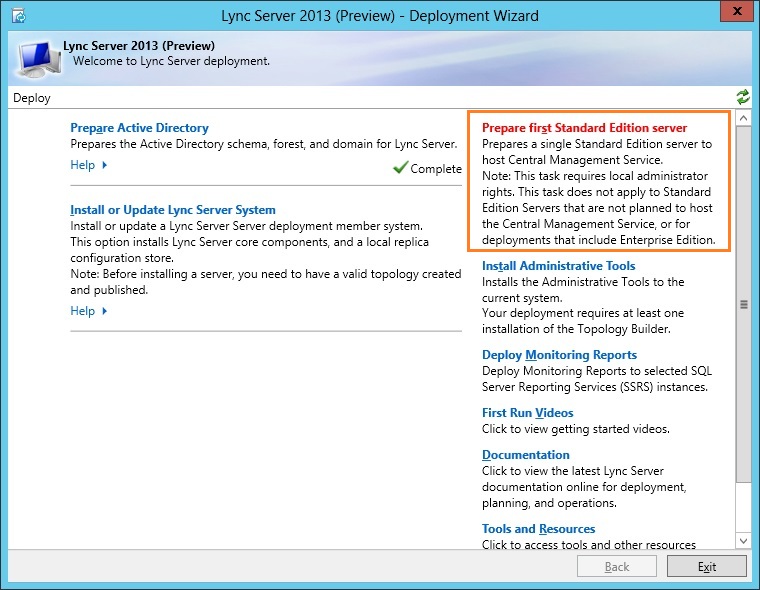Viewport: 760px width, 590px height.
Task: Open First Run Videos link
Action: point(527,413)
